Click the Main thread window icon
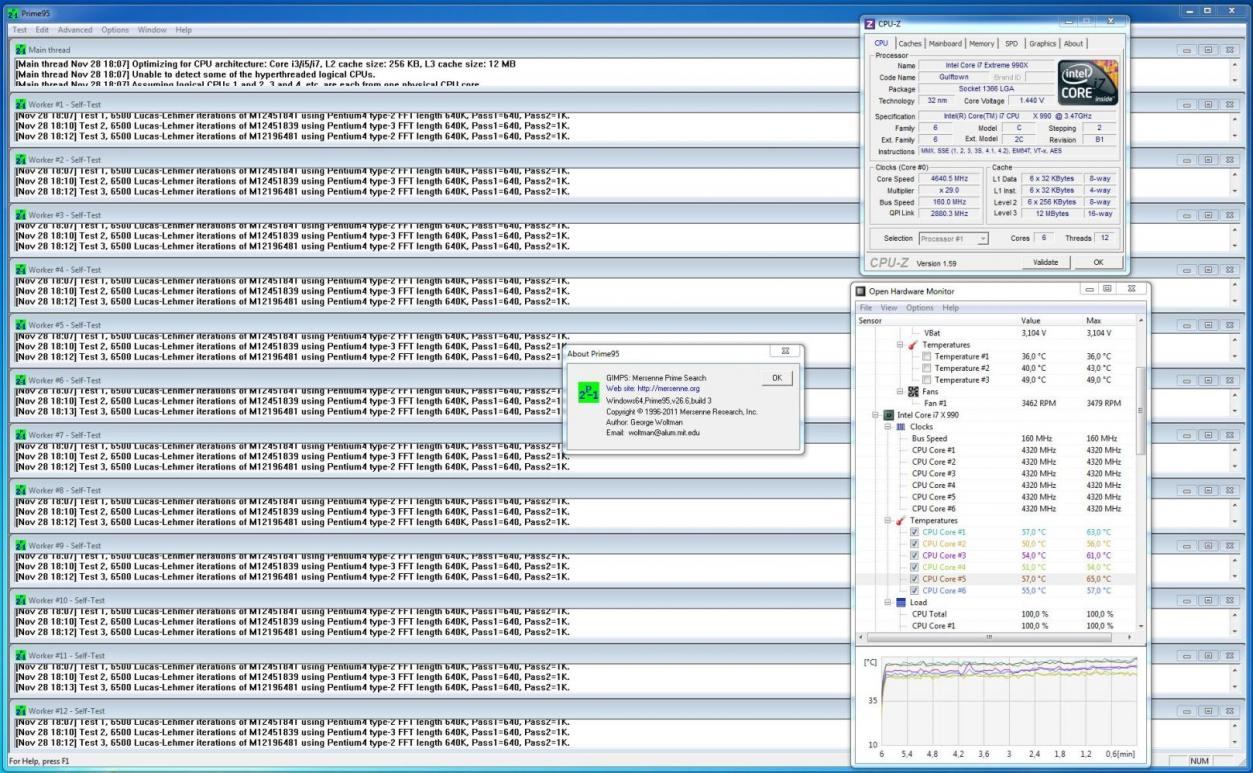 coord(21,49)
